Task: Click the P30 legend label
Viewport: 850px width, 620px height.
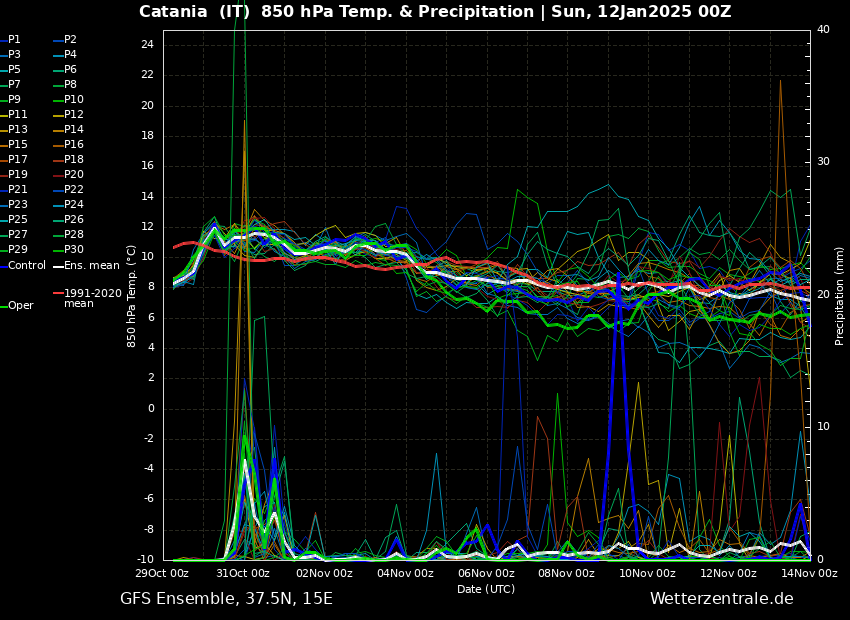Action: click(x=73, y=250)
